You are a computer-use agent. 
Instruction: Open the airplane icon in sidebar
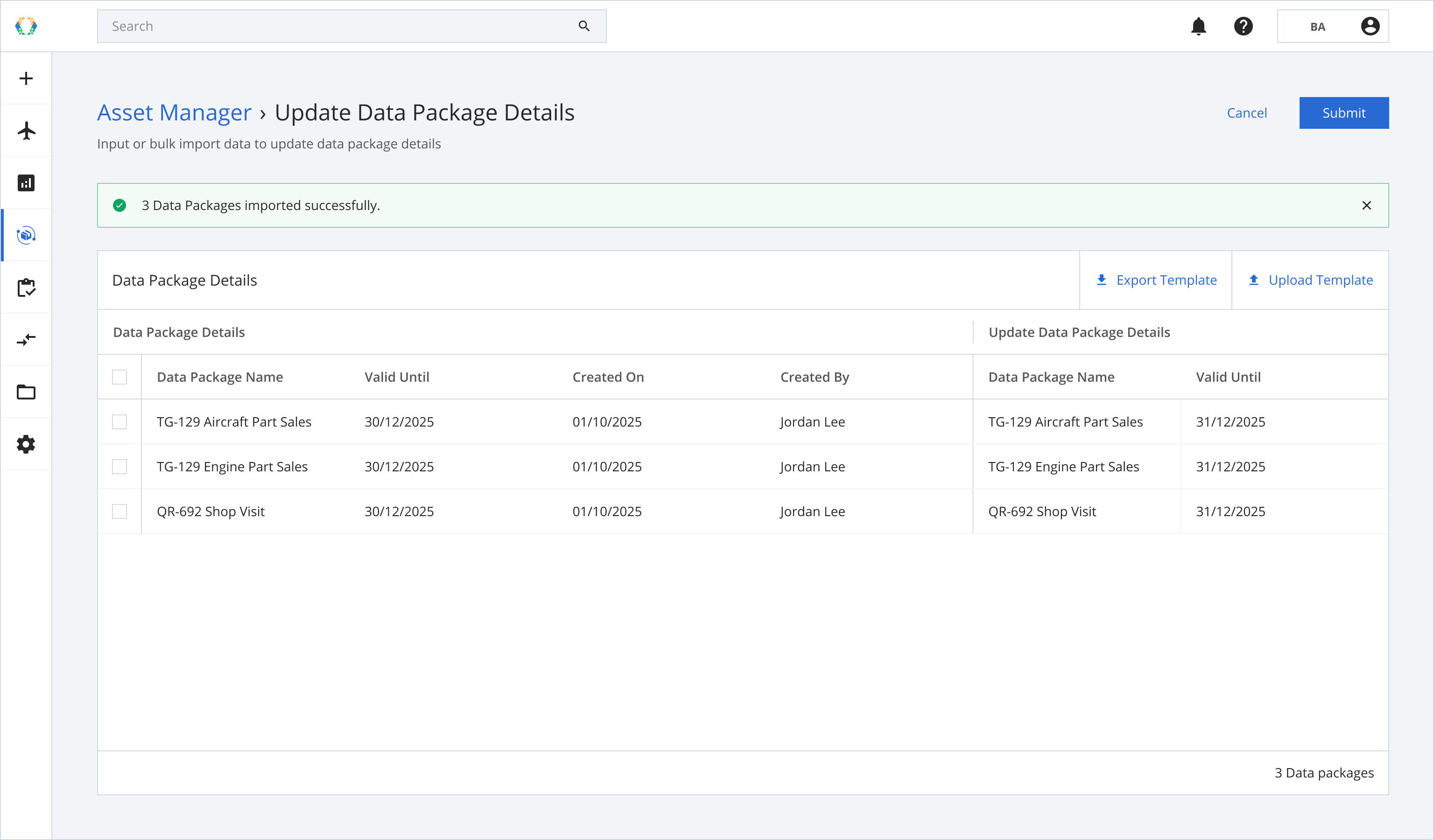26,131
